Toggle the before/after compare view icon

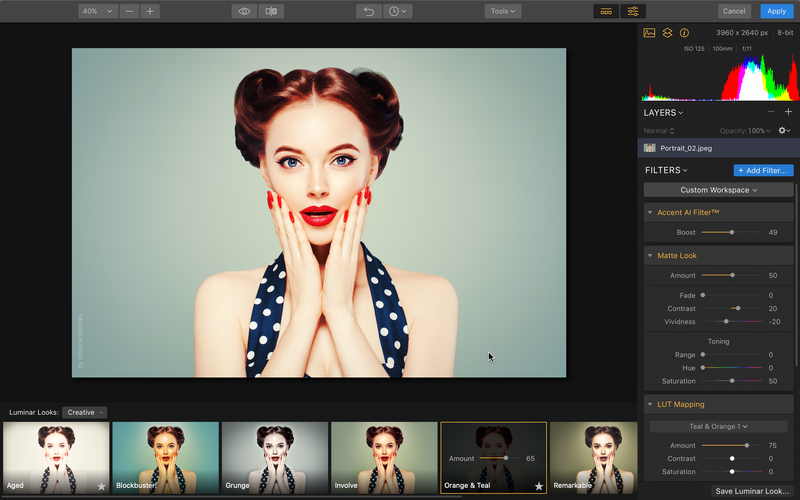271,11
